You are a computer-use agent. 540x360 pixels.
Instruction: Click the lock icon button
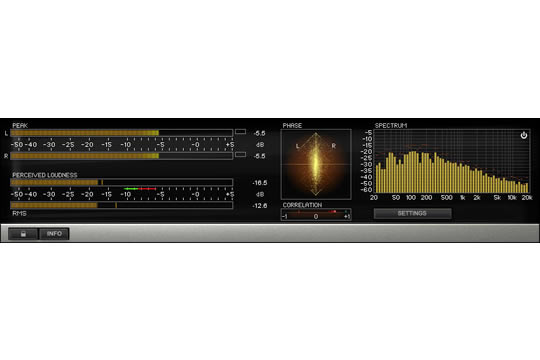(x=23, y=234)
